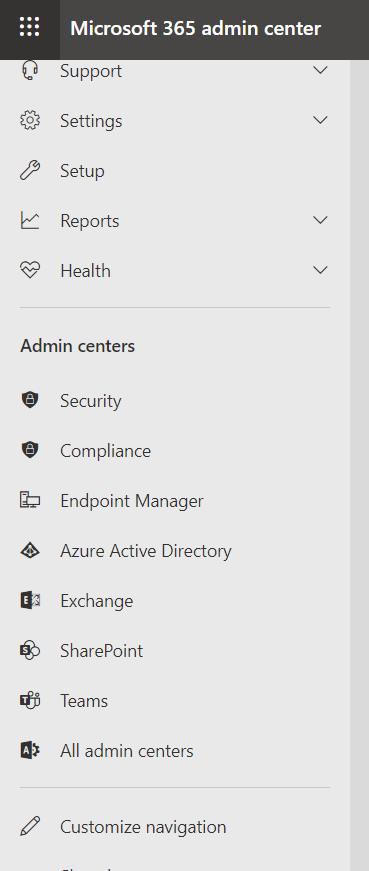369x871 pixels.
Task: Click the Admin centers heading
Action: (x=78, y=346)
